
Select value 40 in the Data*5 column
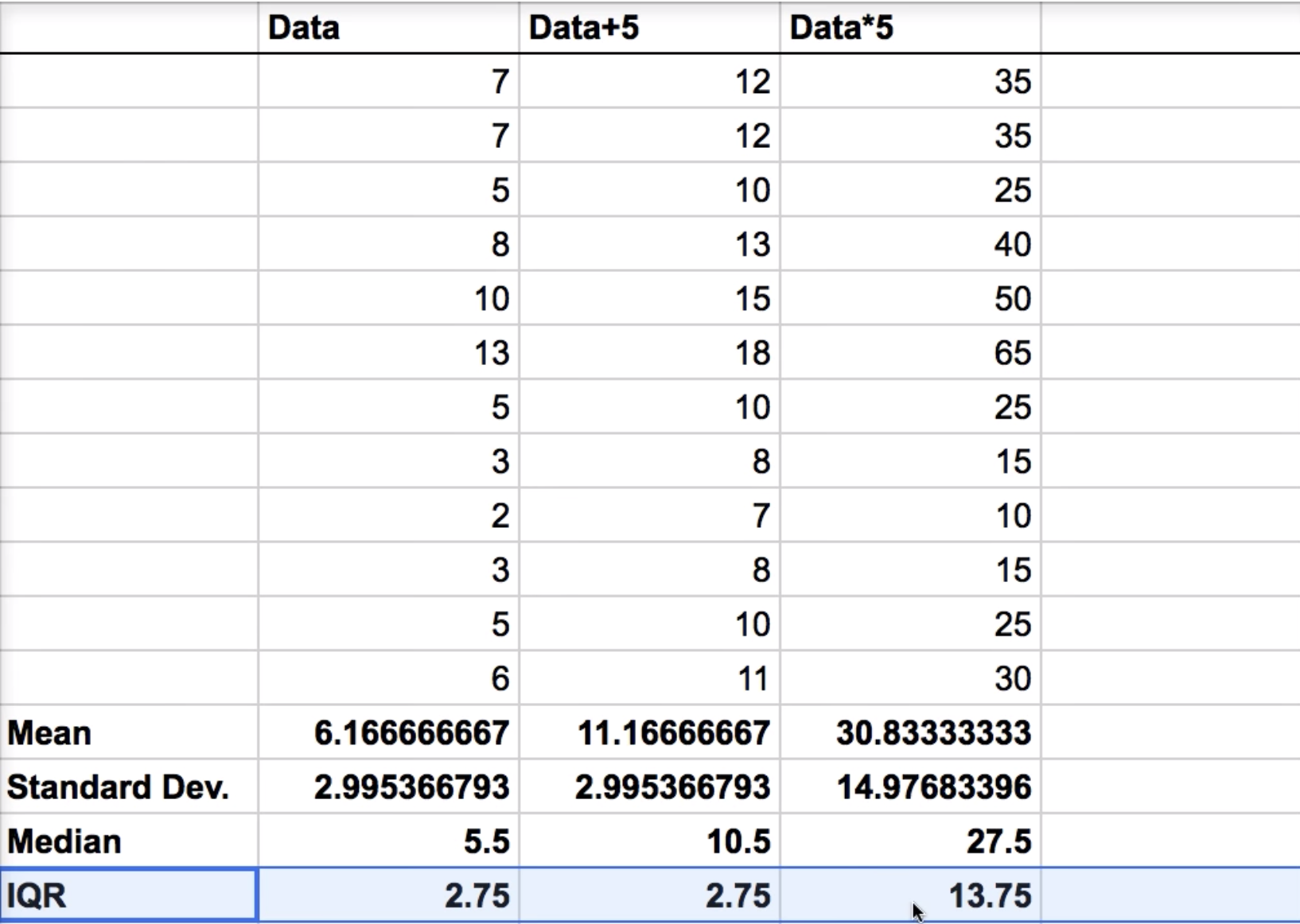[911, 244]
